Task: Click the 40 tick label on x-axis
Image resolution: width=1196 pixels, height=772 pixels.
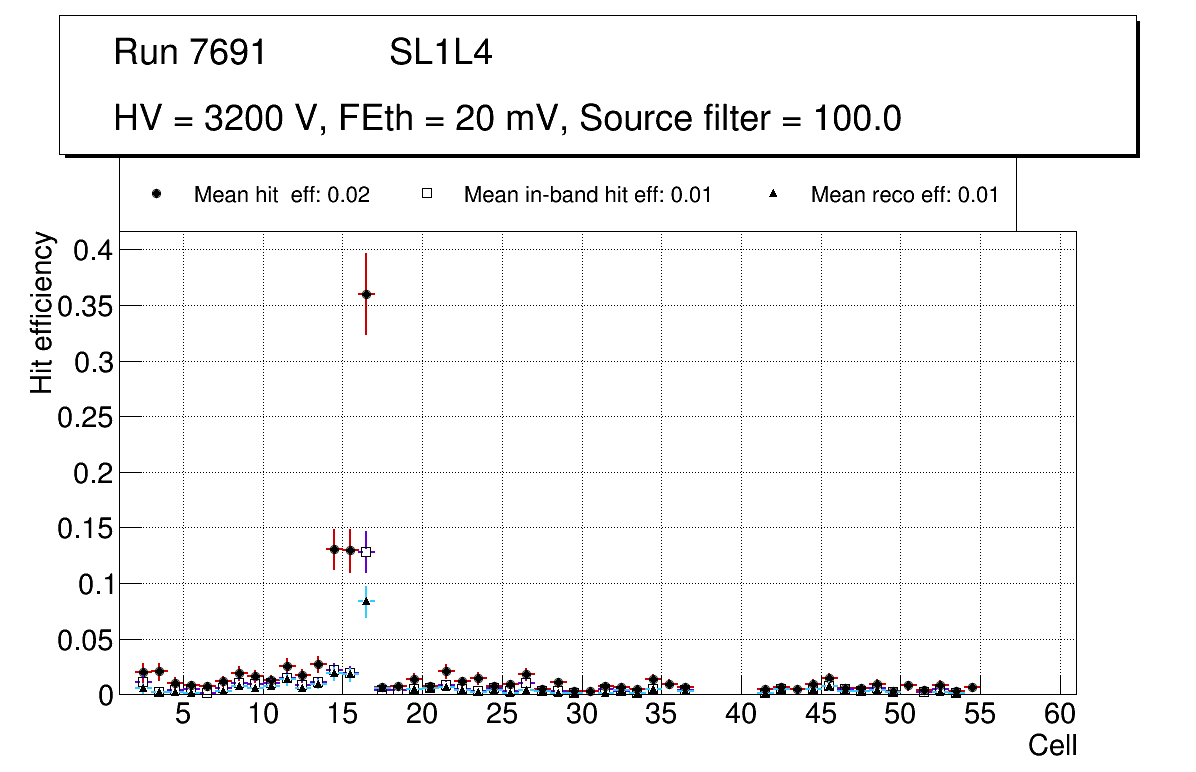Action: (x=741, y=714)
